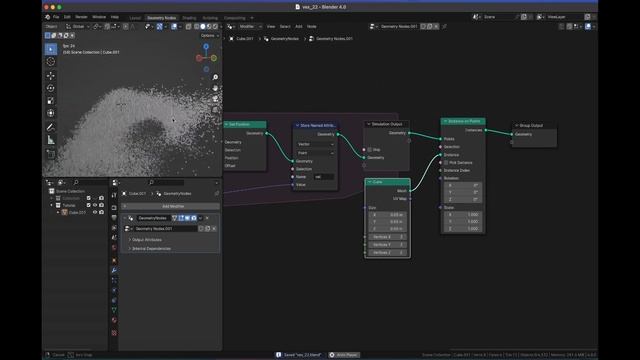
Task: Open the Render menu
Action: 81,17
